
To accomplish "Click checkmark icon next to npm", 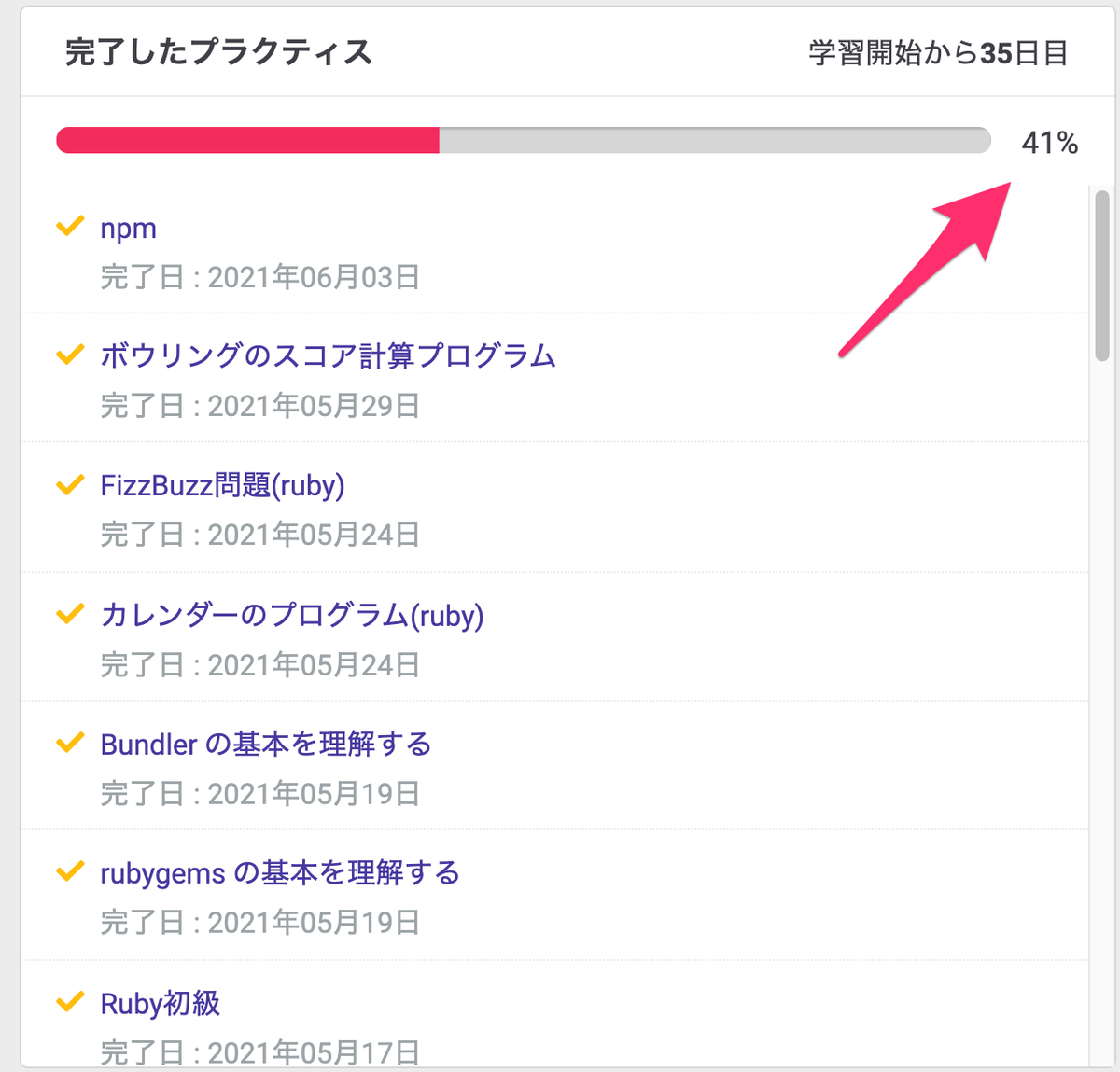I will (x=71, y=227).
